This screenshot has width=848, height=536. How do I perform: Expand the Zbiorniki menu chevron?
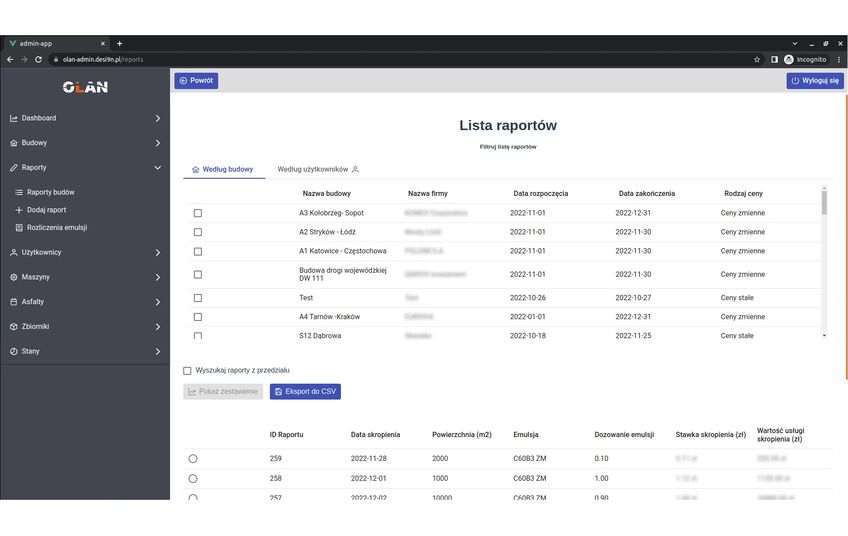(x=157, y=327)
